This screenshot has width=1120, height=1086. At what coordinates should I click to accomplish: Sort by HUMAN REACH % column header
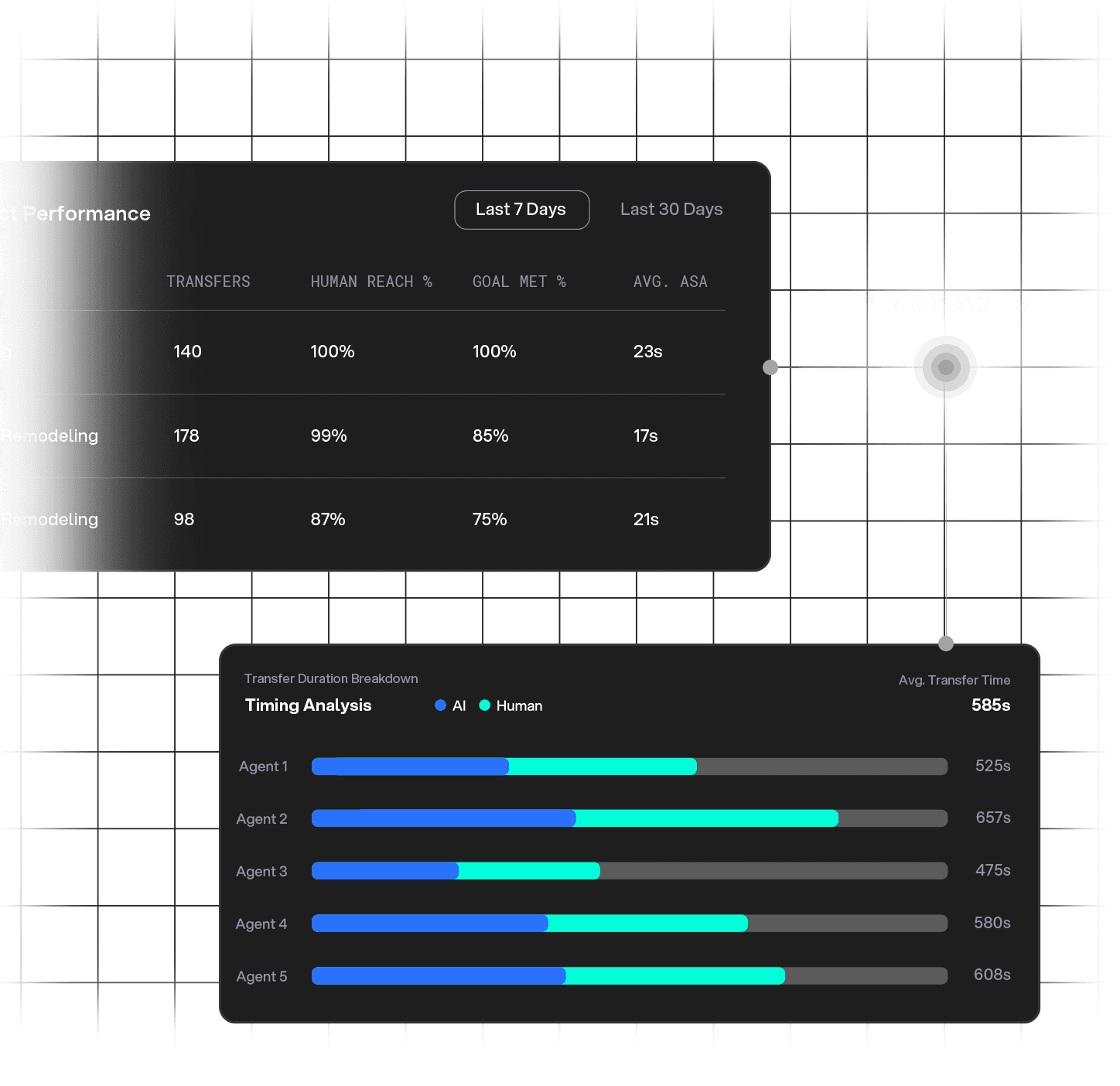[370, 282]
